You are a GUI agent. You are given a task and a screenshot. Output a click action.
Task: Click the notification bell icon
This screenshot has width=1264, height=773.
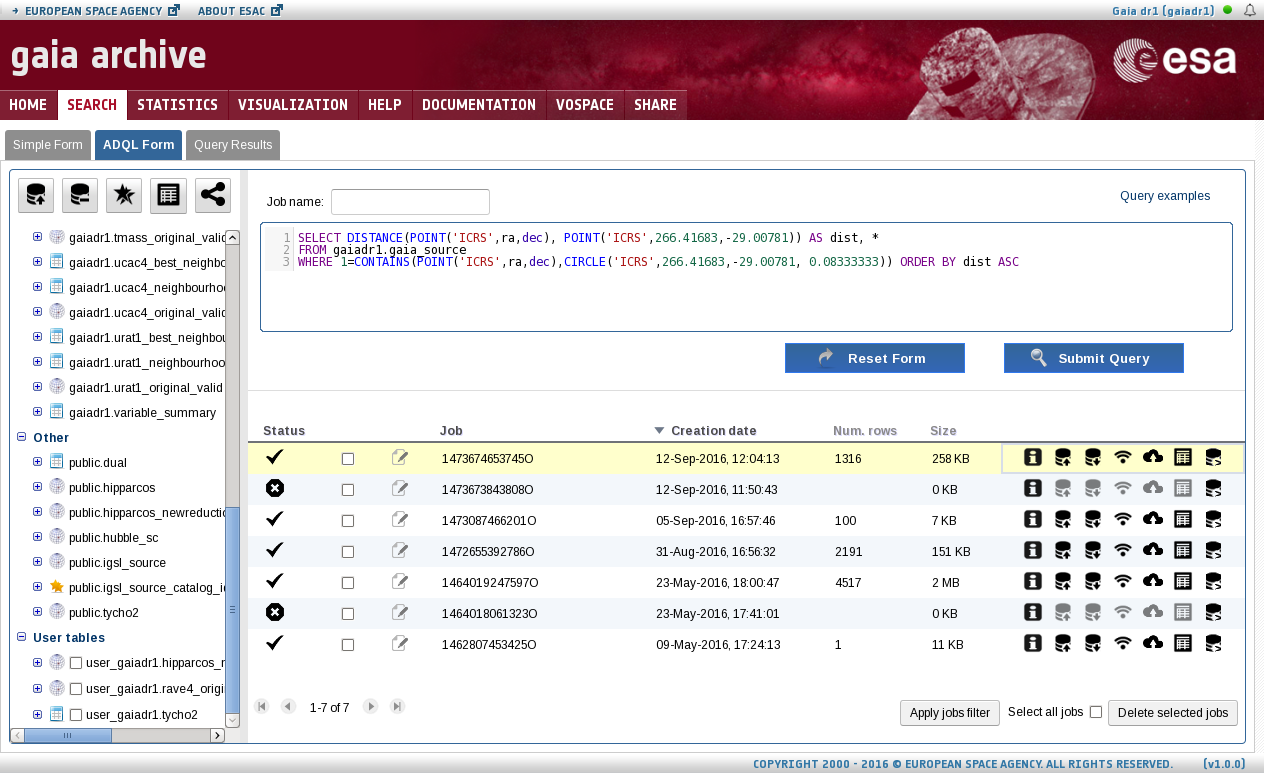(1249, 10)
